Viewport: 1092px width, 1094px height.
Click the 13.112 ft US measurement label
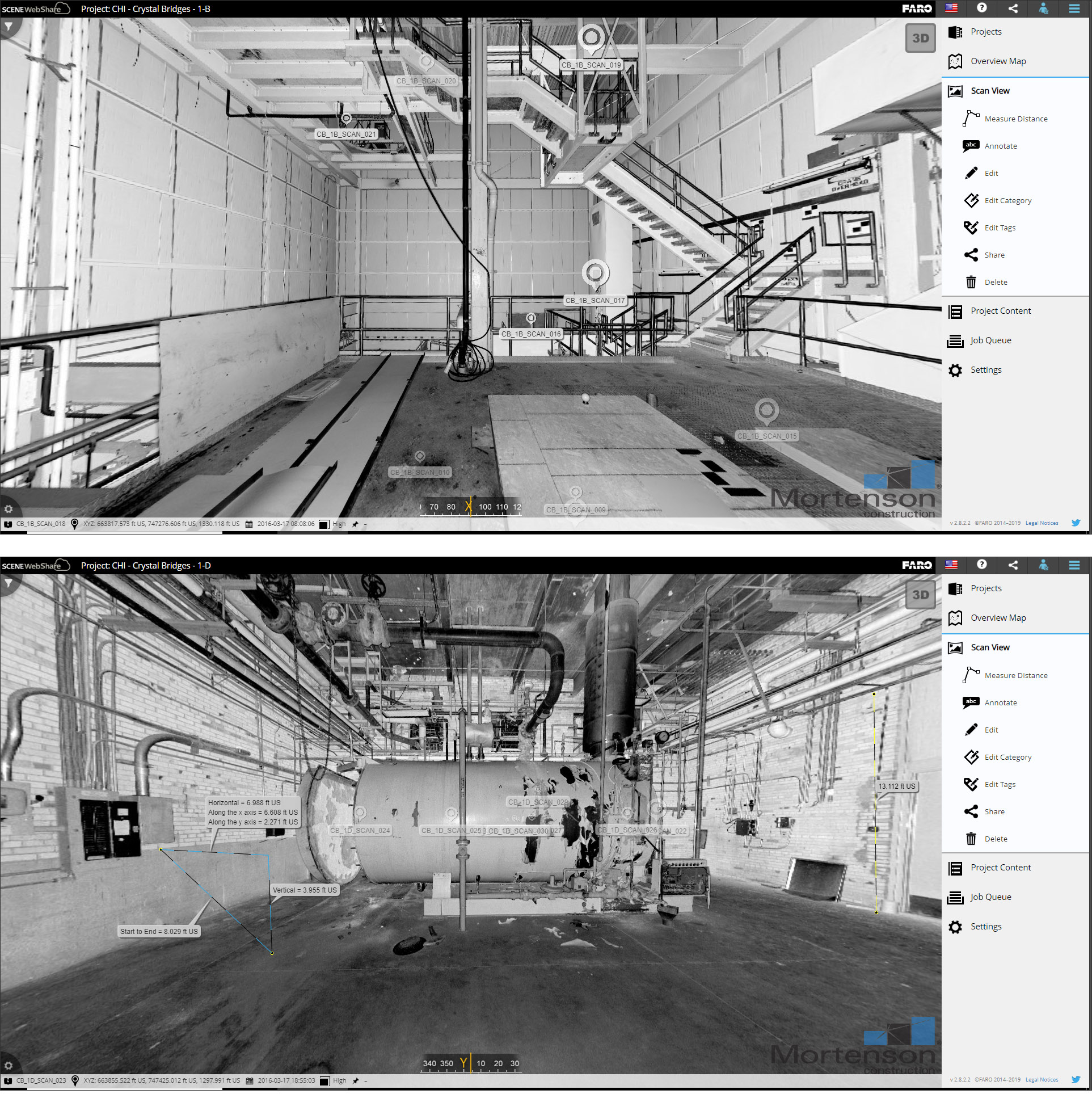[897, 786]
